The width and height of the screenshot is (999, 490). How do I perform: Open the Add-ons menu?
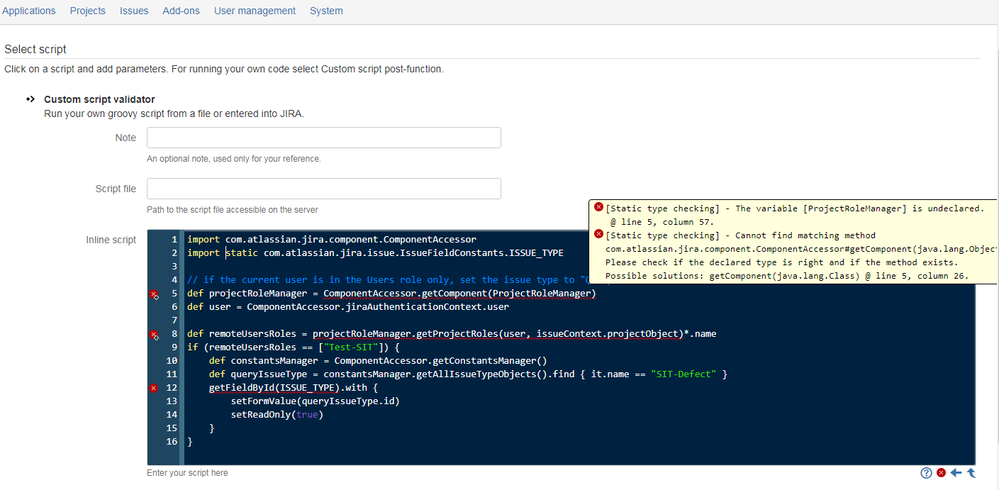(181, 11)
